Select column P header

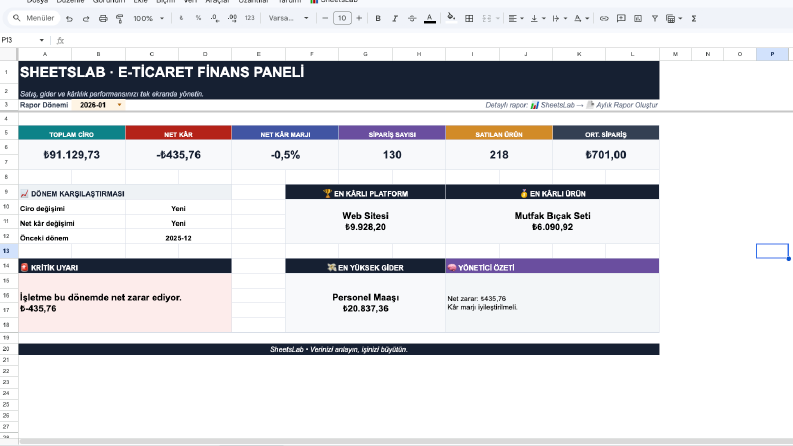[x=772, y=54]
